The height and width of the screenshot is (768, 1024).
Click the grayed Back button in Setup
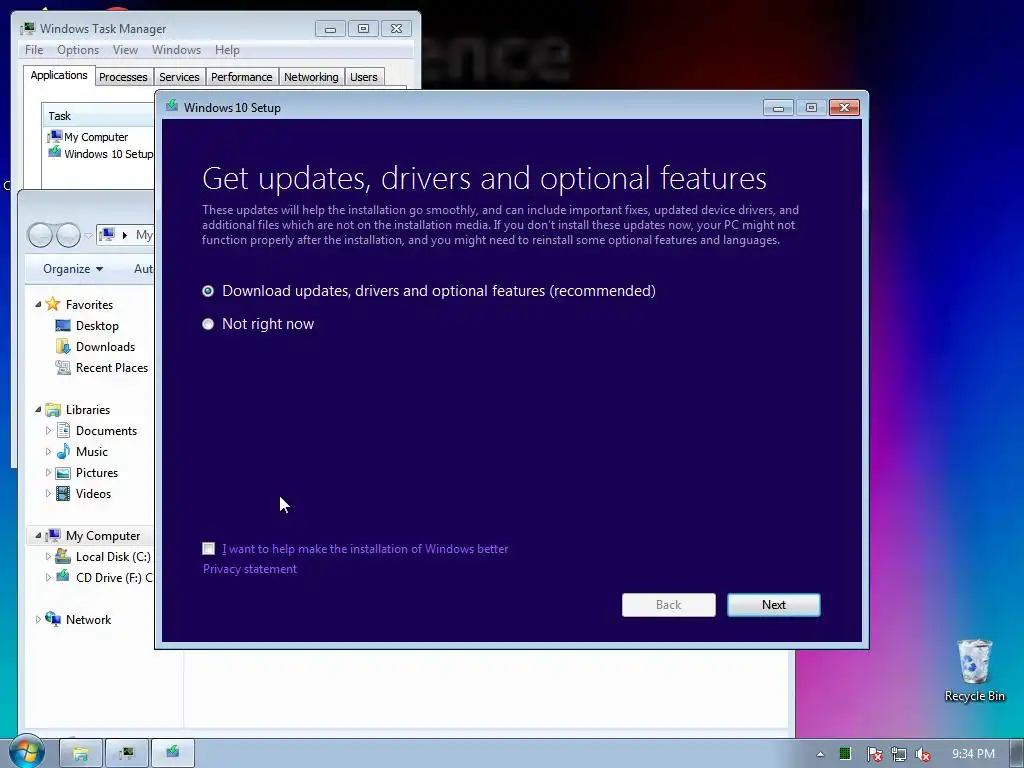coord(669,605)
